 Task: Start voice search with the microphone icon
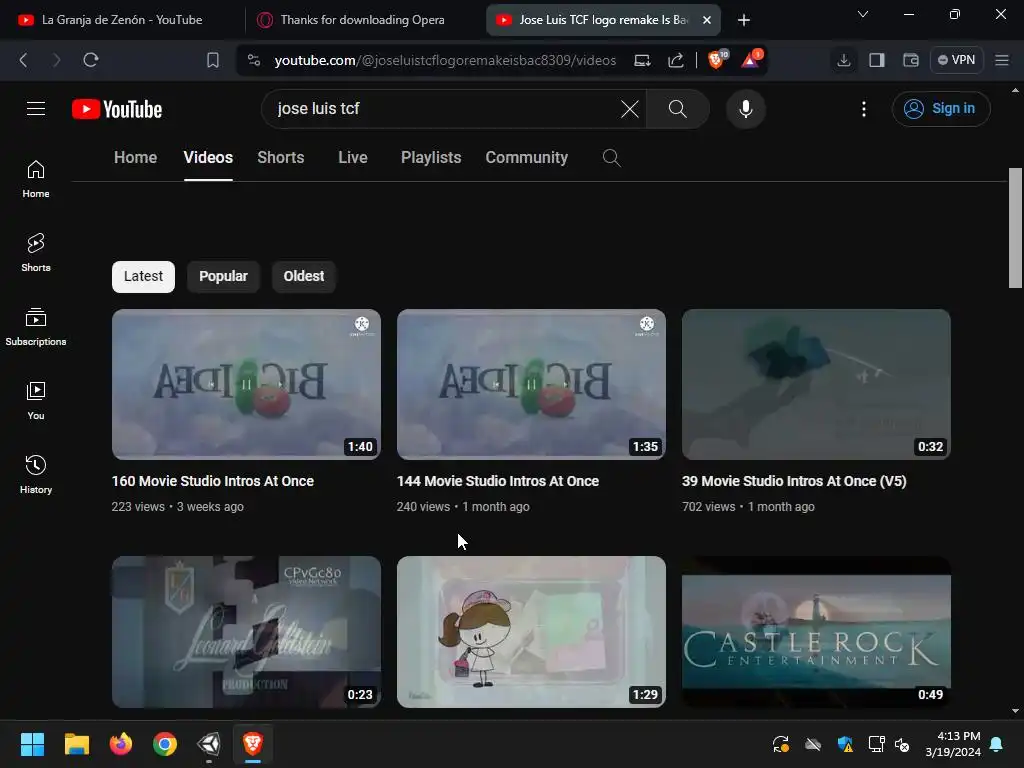click(746, 109)
